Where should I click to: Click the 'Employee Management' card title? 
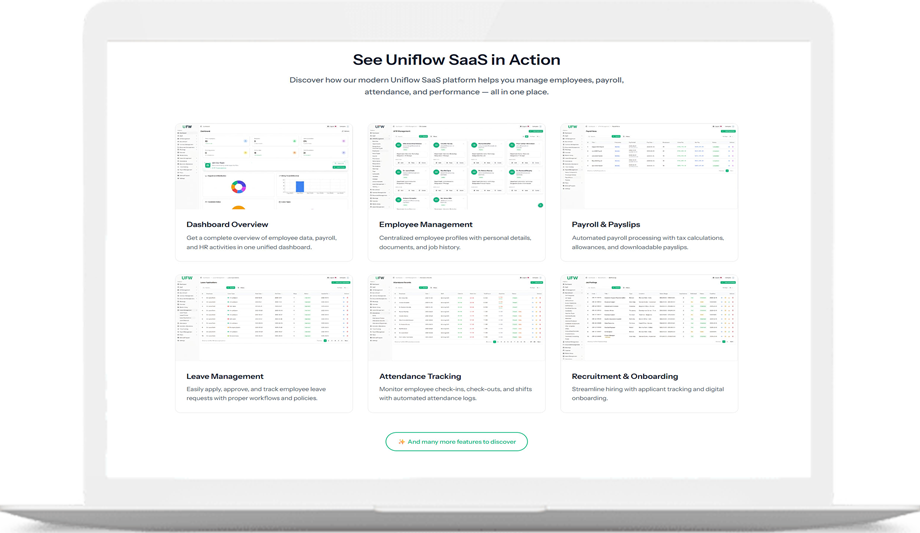[x=425, y=224]
